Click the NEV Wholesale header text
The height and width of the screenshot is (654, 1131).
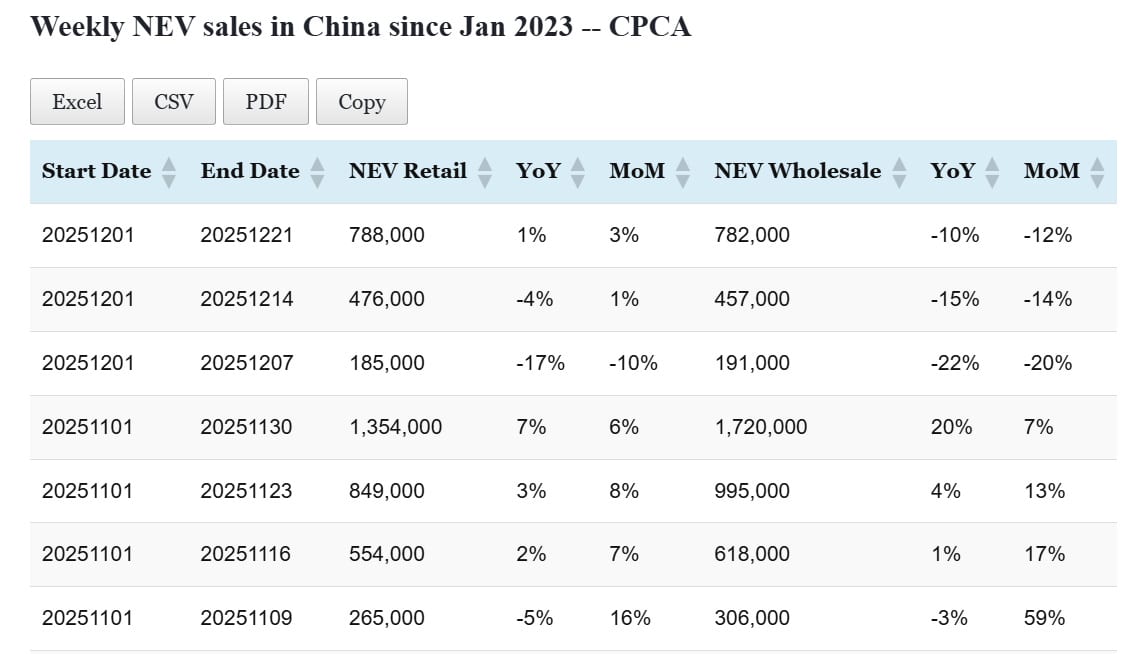[797, 171]
